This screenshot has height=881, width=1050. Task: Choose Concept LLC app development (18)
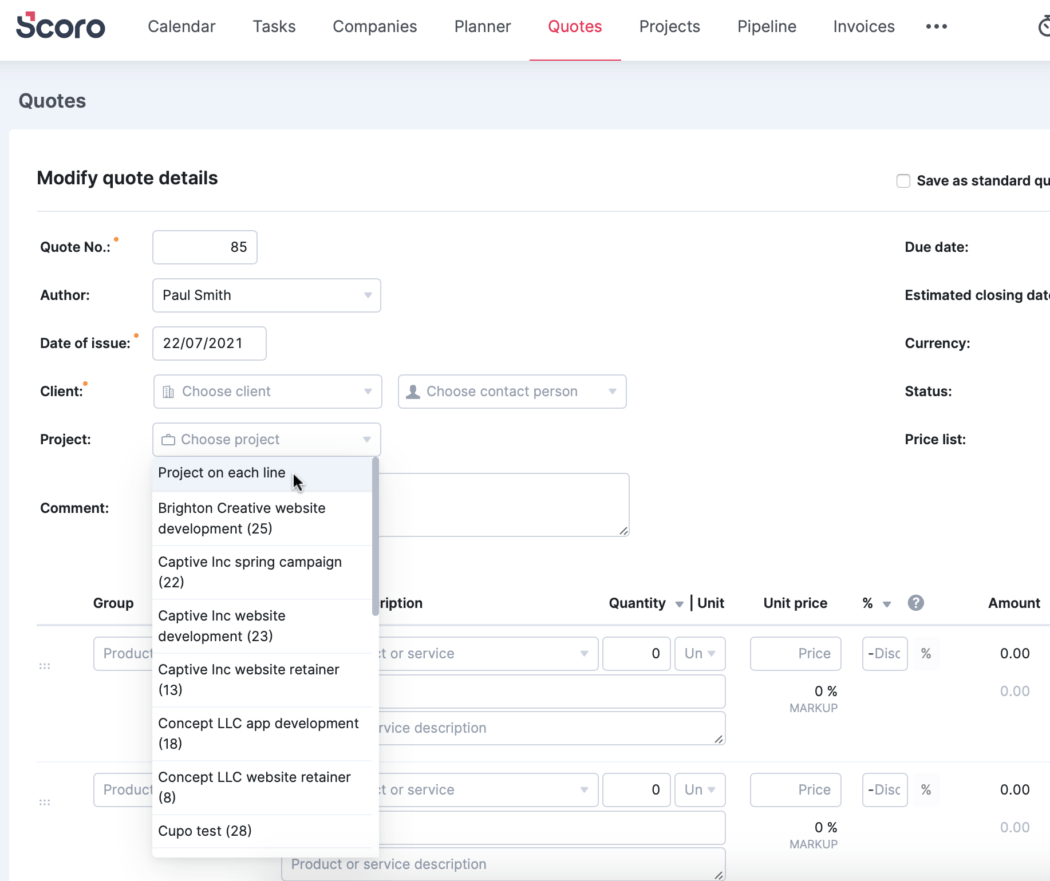pos(262,734)
